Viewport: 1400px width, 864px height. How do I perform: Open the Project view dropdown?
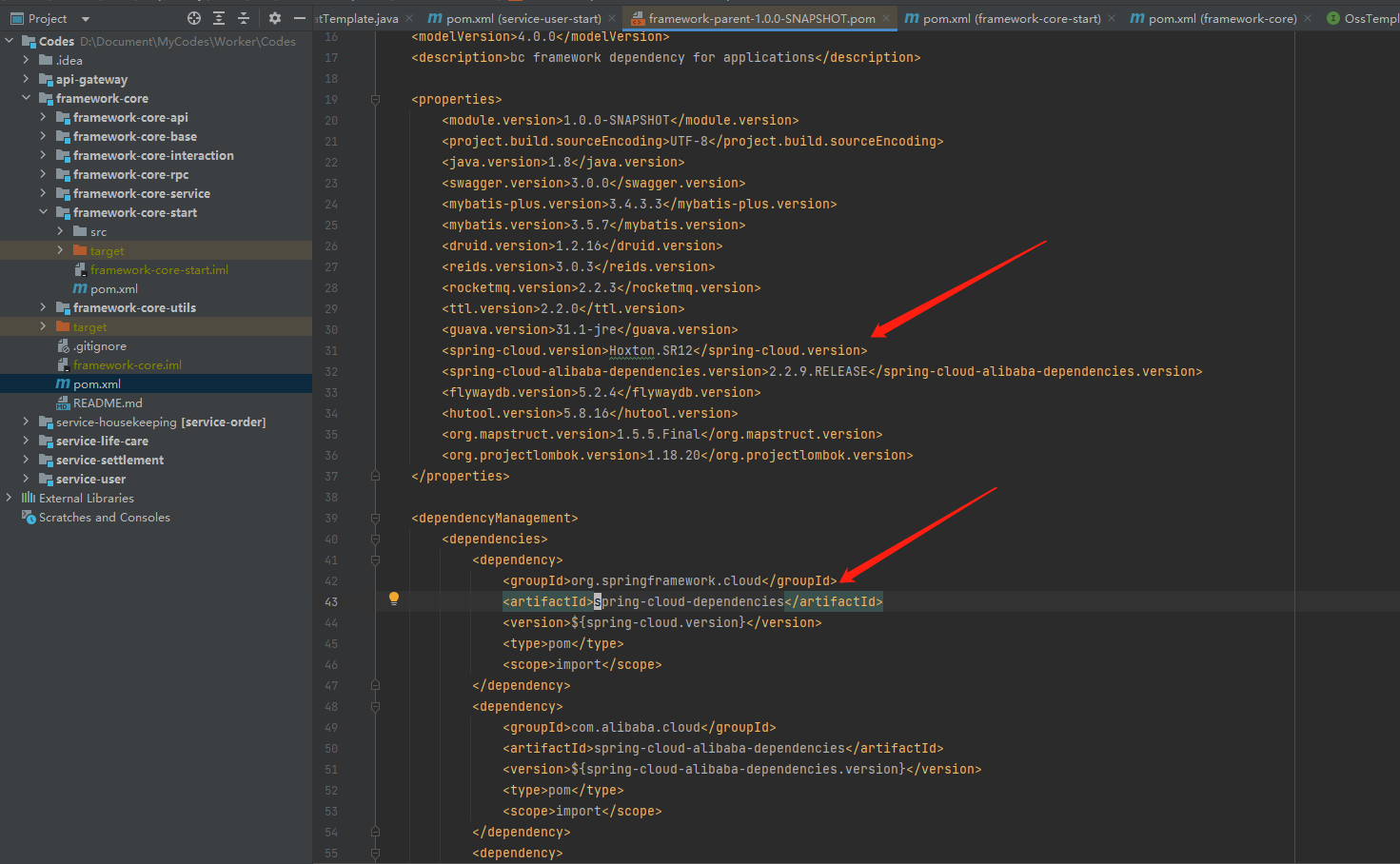tap(85, 19)
